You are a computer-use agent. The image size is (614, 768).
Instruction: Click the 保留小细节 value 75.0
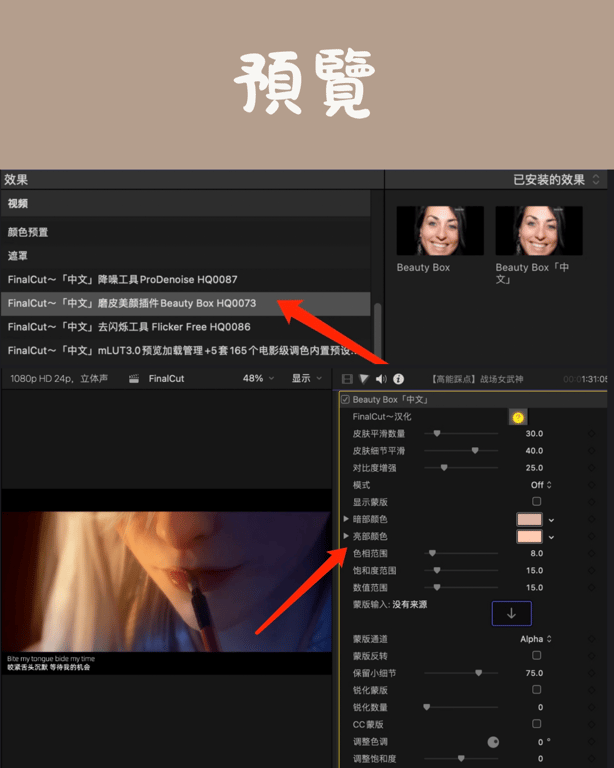pyautogui.click(x=534, y=673)
